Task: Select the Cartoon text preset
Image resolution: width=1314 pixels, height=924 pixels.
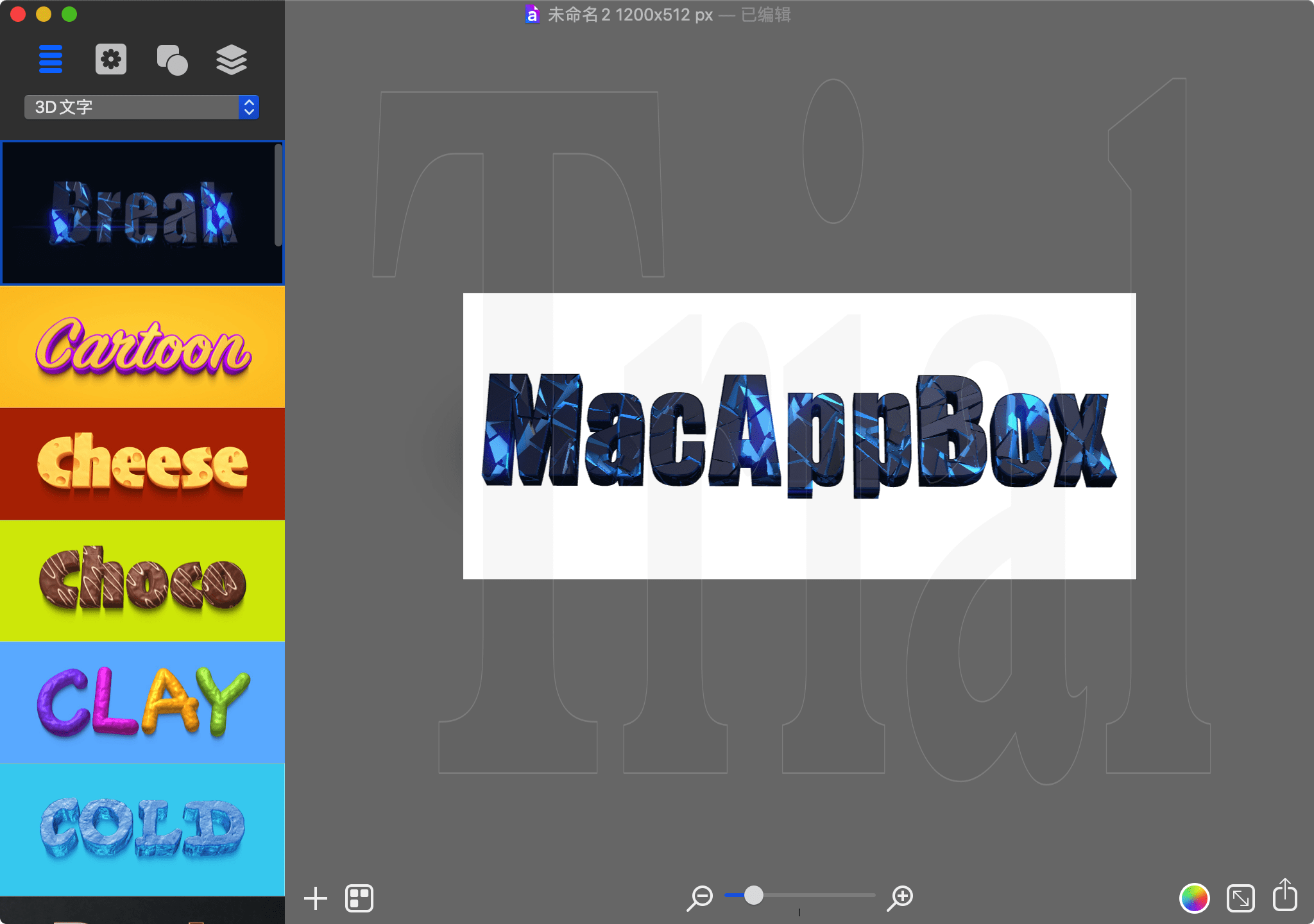Action: tap(142, 347)
